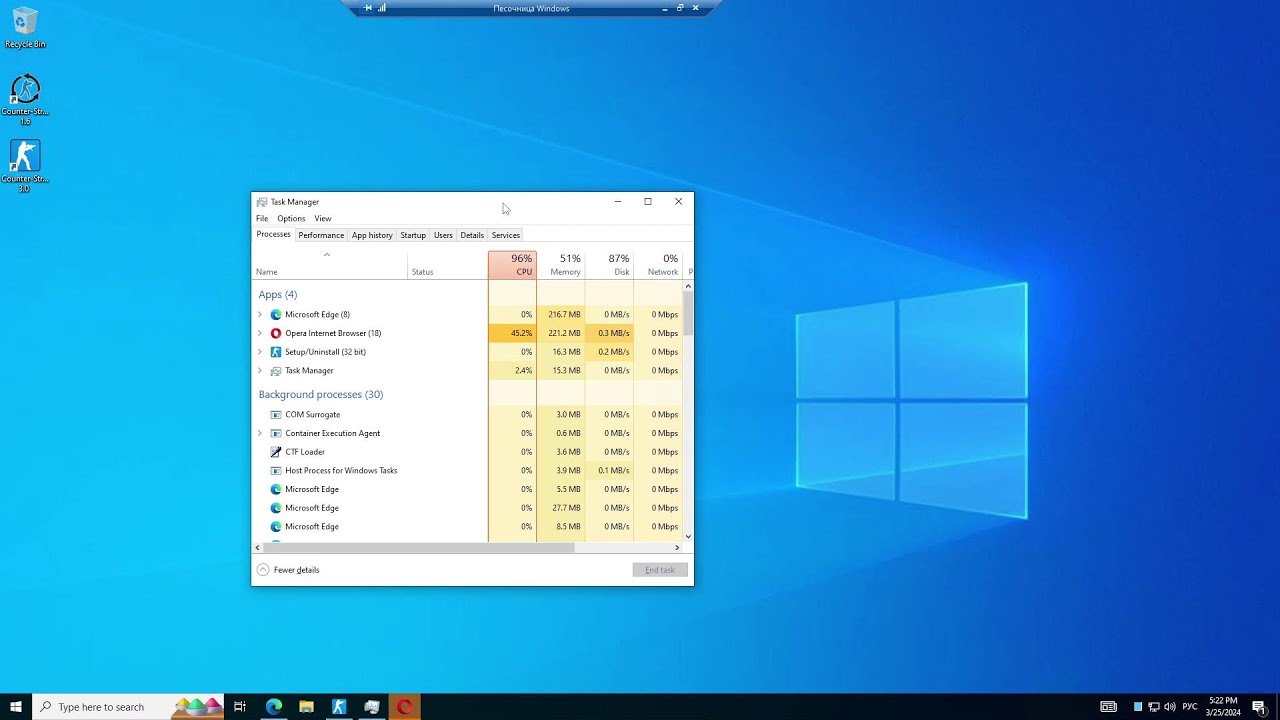Image resolution: width=1280 pixels, height=720 pixels.
Task: Select the Opera 45.2% CPU cell
Action: click(513, 333)
